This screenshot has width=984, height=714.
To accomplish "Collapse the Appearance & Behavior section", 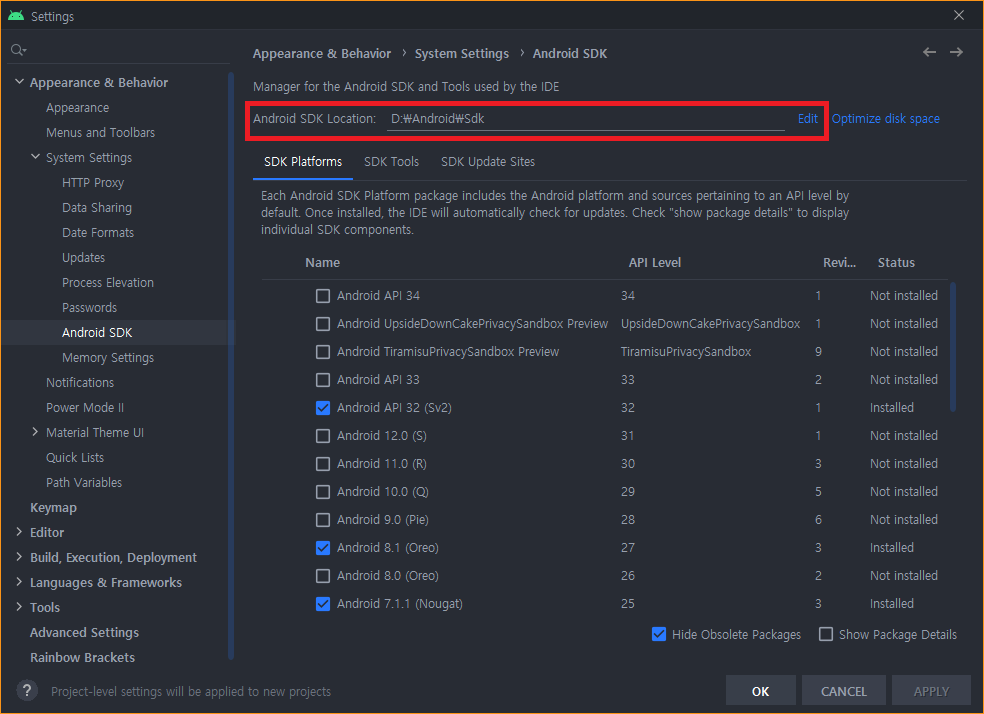I will click(x=19, y=82).
